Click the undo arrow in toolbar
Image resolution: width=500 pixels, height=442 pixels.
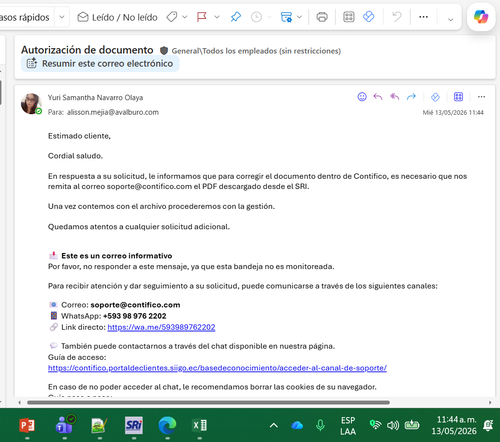click(x=397, y=17)
